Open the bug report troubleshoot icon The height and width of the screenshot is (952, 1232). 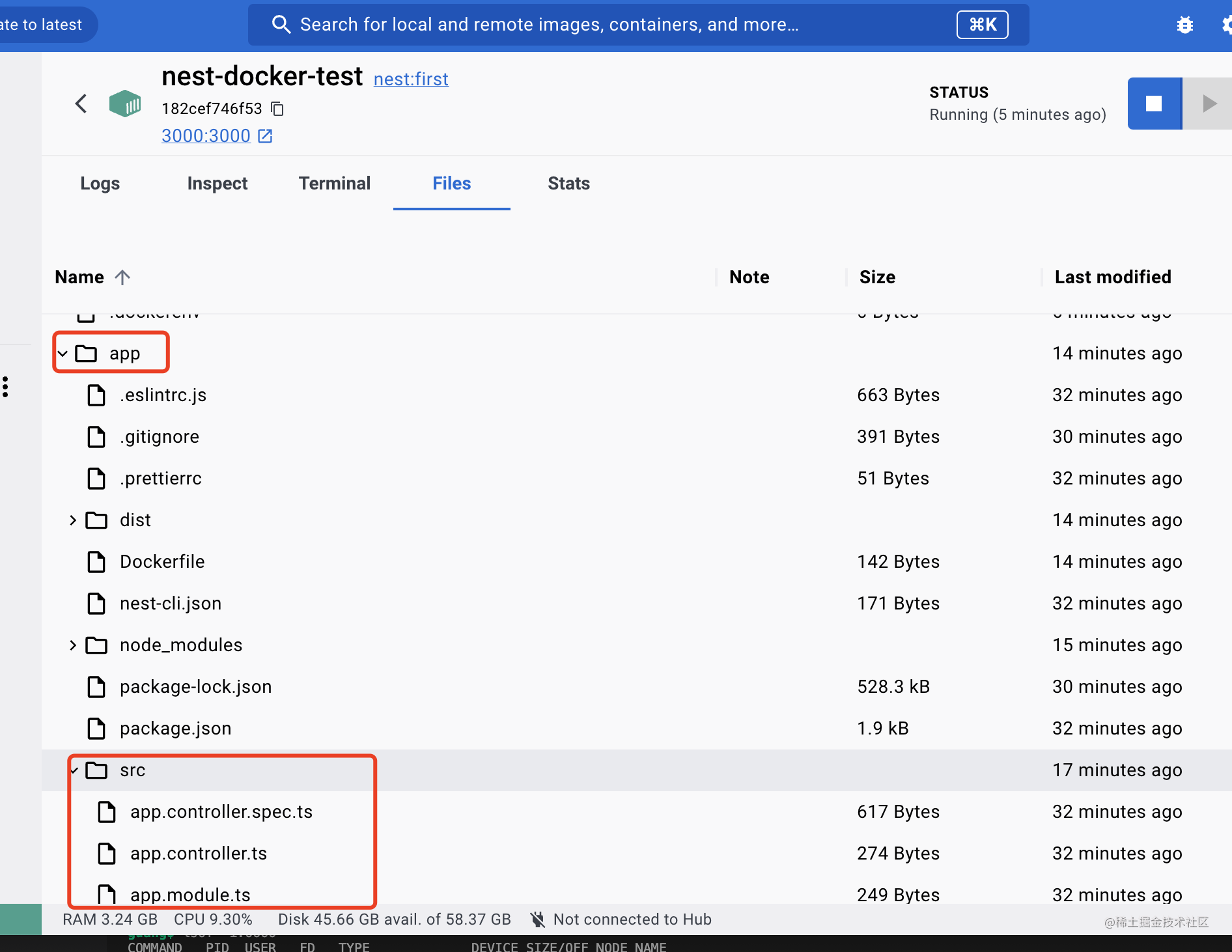pos(1184,25)
